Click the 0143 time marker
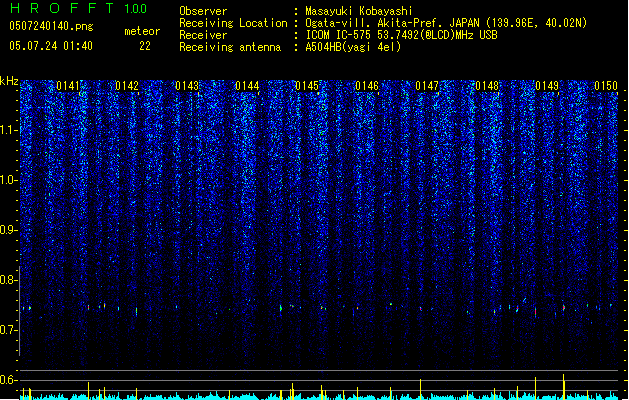This screenshot has width=629, height=400. point(187,86)
